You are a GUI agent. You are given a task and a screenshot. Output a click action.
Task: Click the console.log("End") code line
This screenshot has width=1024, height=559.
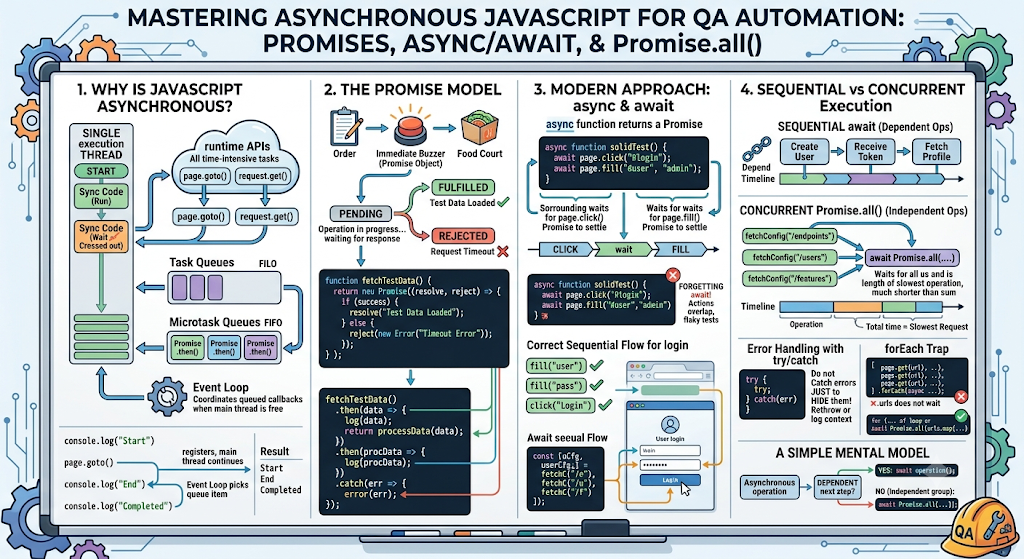104,484
